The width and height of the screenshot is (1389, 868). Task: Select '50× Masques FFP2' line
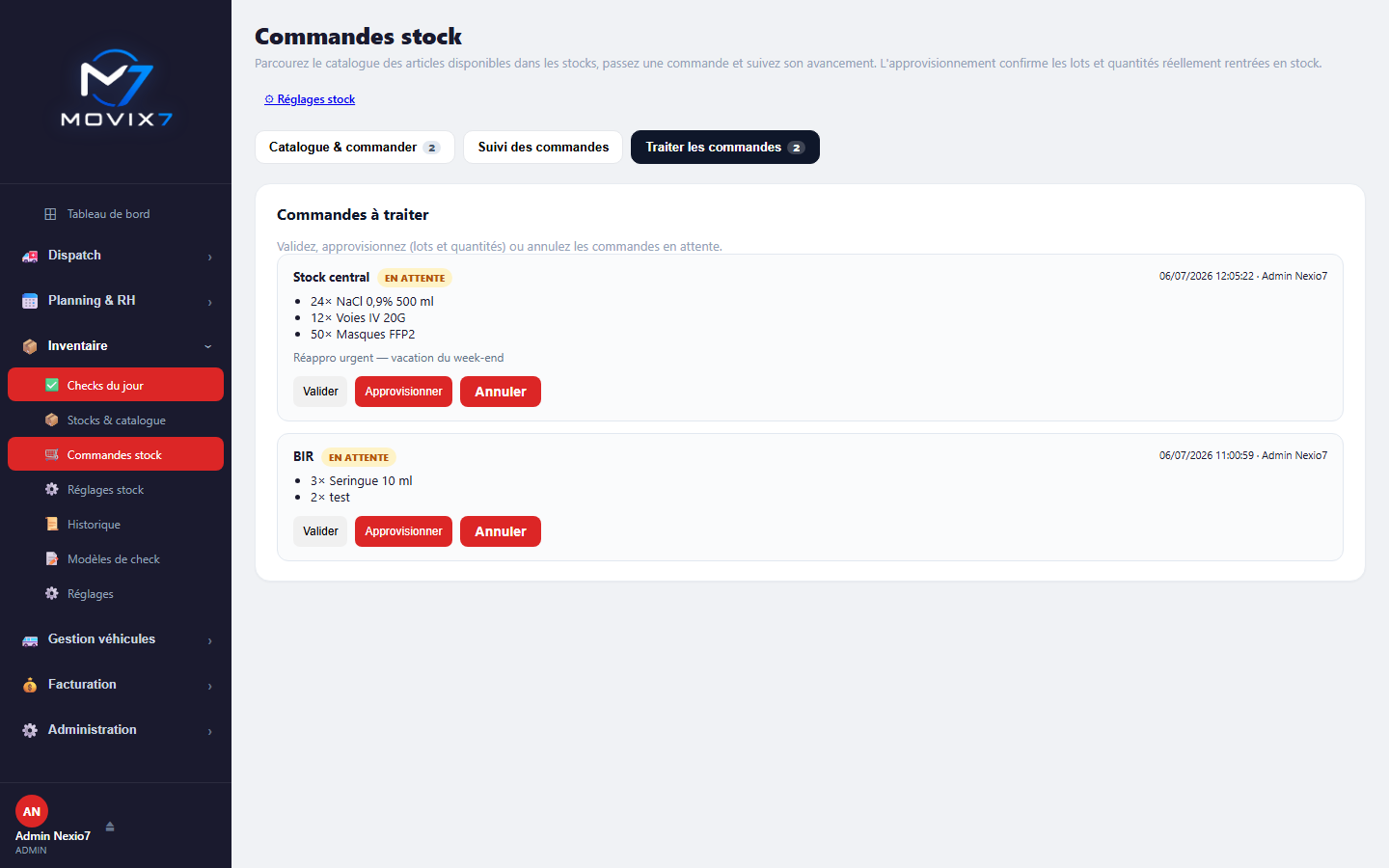(x=363, y=334)
